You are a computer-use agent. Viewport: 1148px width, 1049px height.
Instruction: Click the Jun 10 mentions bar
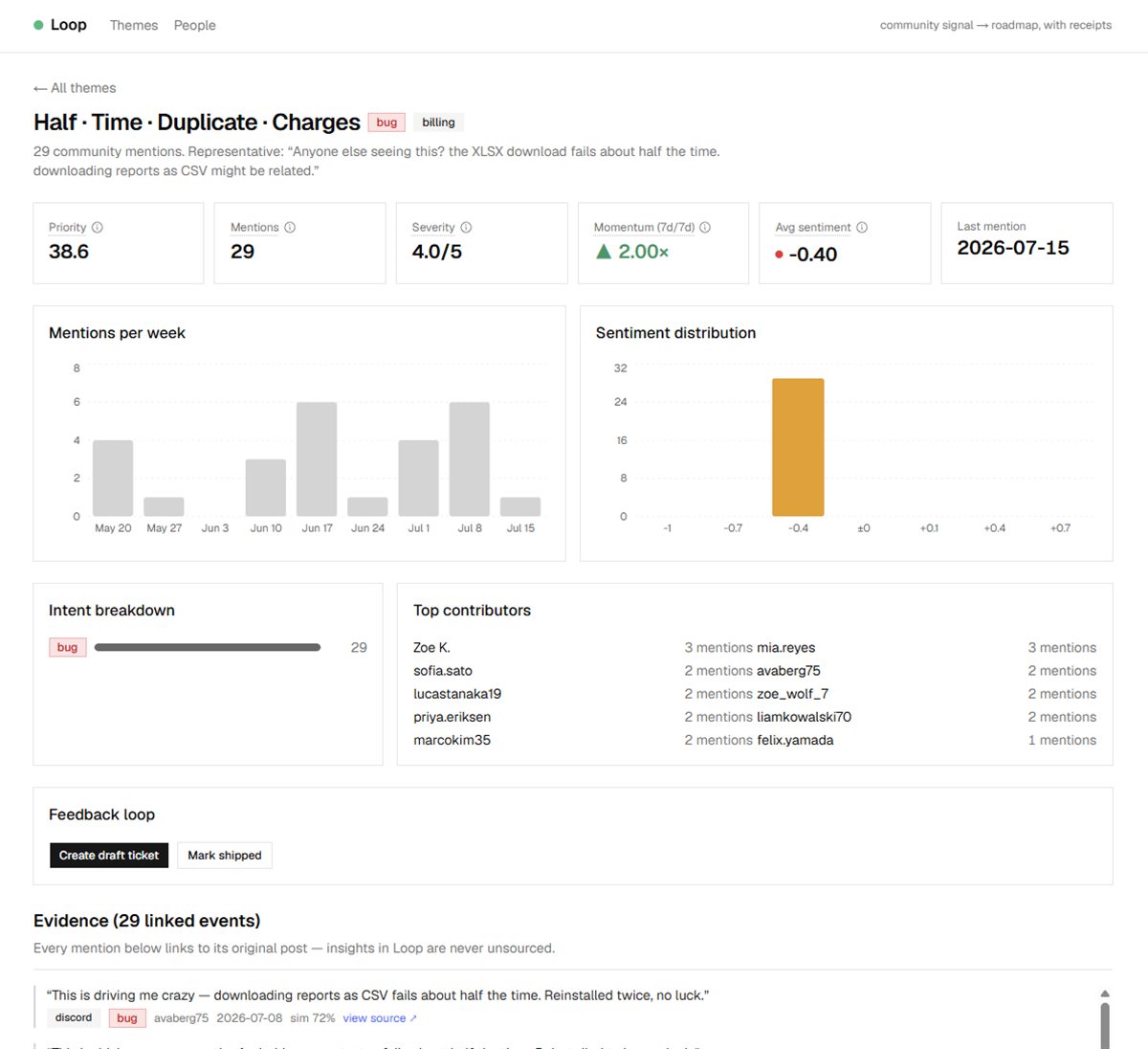click(x=266, y=488)
